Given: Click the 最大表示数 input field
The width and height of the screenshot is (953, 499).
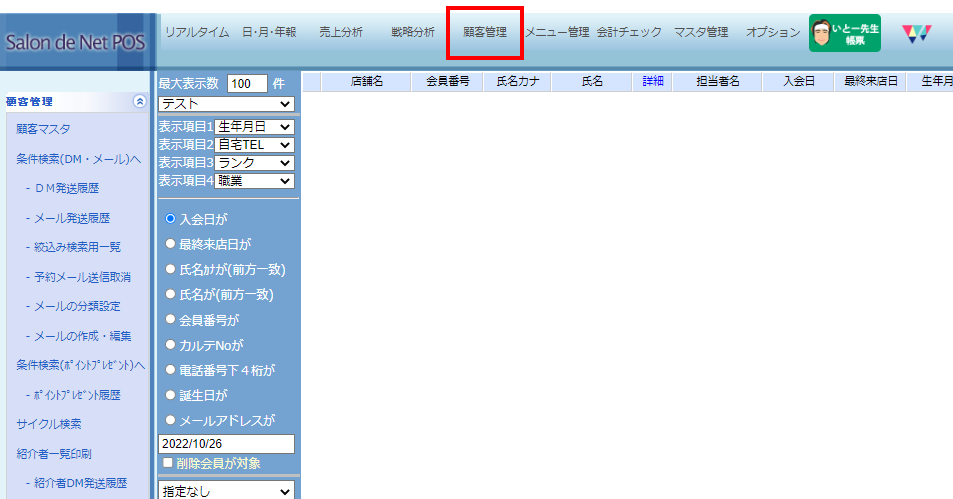Looking at the screenshot, I should 247,83.
